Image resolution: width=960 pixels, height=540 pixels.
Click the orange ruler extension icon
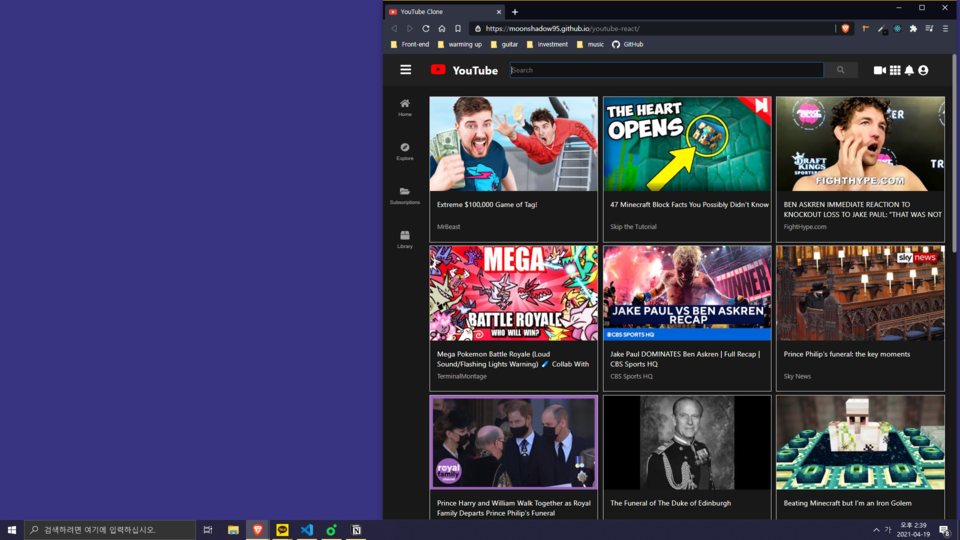(x=866, y=28)
